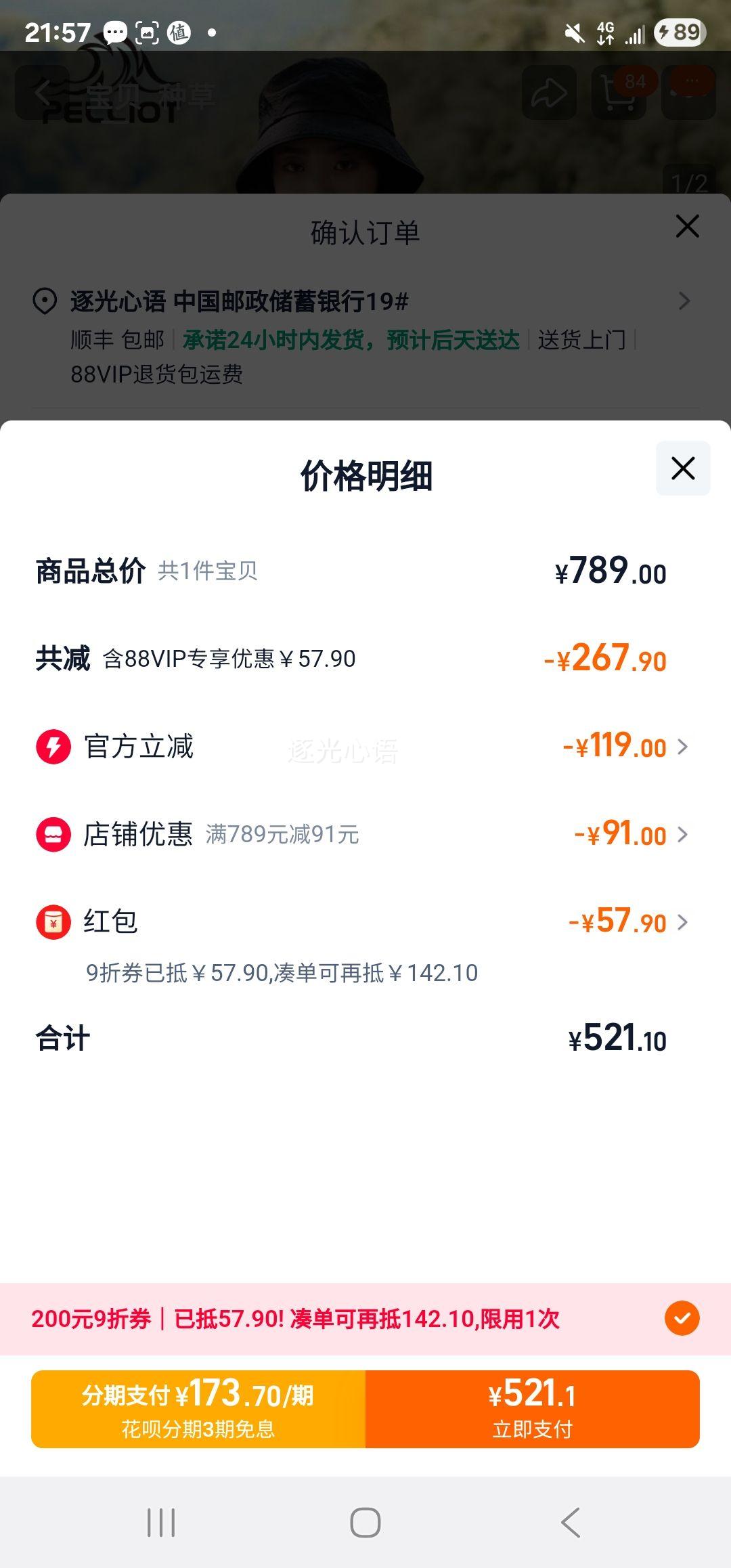
Task: Tap Android home navigation button
Action: pos(365,1523)
